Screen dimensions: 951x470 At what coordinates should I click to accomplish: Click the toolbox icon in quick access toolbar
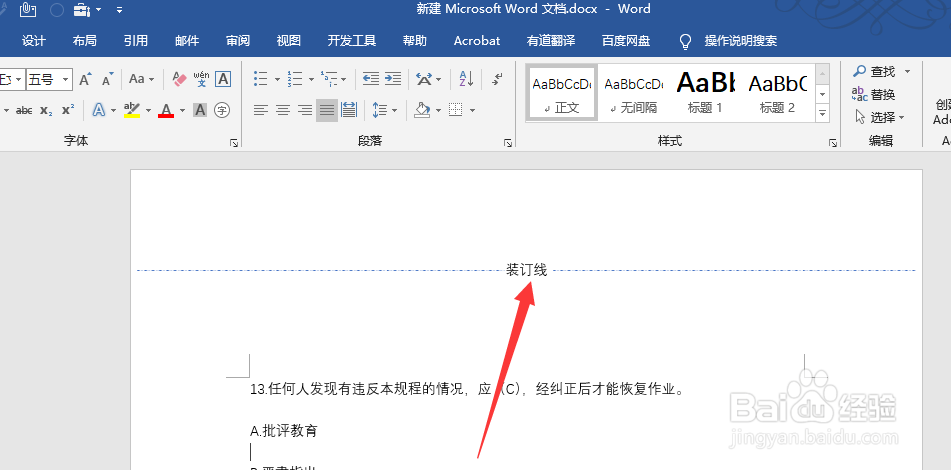(x=81, y=9)
